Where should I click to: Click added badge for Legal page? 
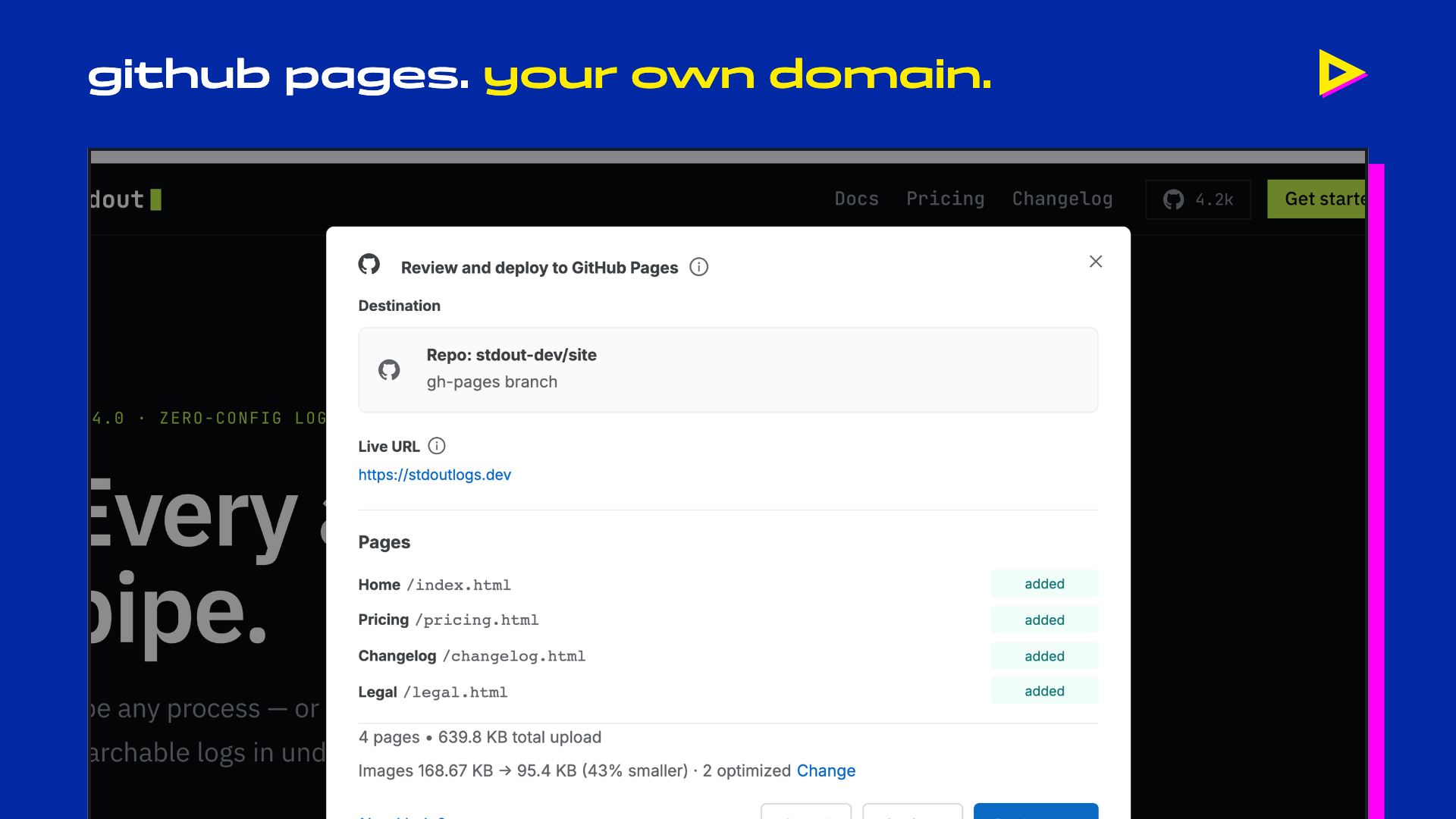tap(1044, 692)
